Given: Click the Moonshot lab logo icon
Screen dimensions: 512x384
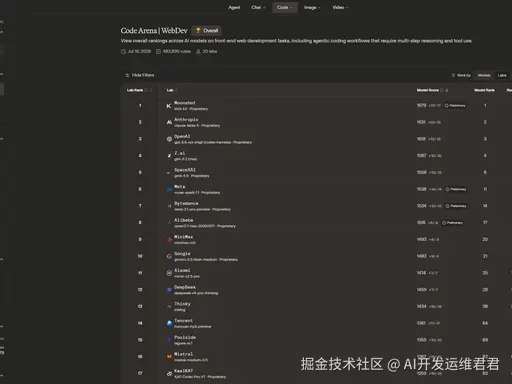Looking at the screenshot, I should point(169,106).
